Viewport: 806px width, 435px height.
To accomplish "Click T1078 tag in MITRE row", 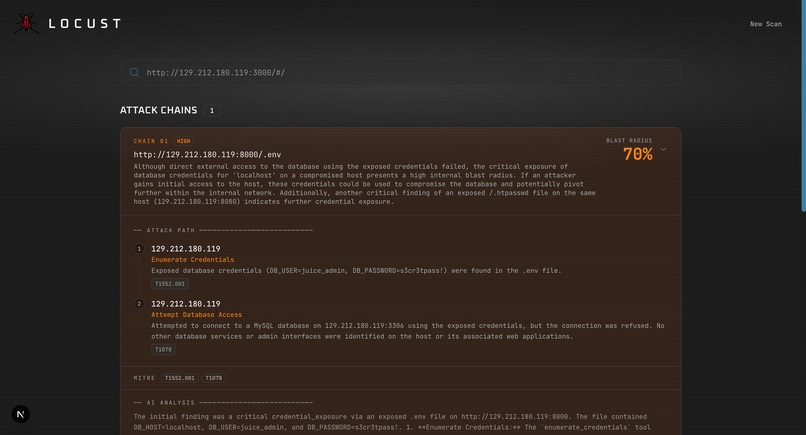I will pos(214,378).
